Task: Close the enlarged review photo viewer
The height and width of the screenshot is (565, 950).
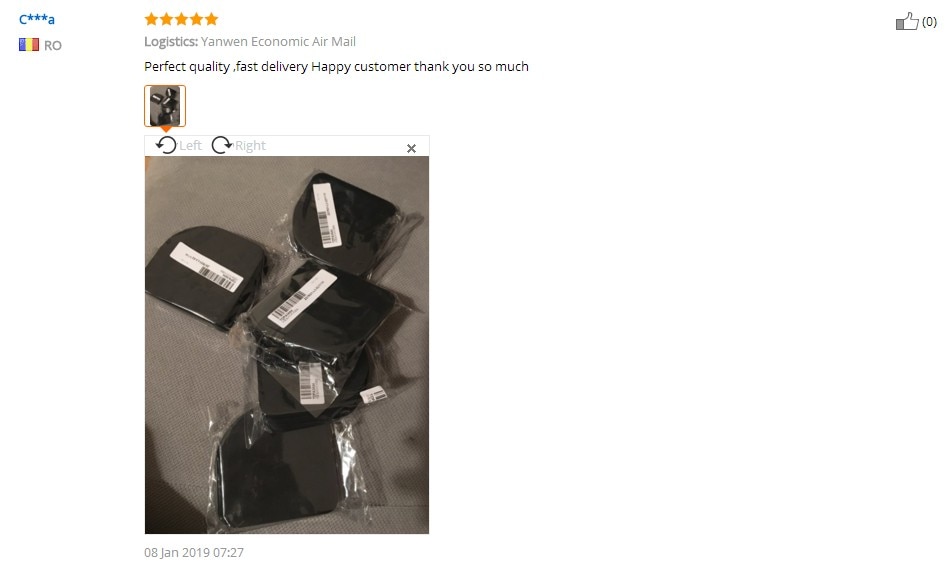Action: (x=411, y=148)
